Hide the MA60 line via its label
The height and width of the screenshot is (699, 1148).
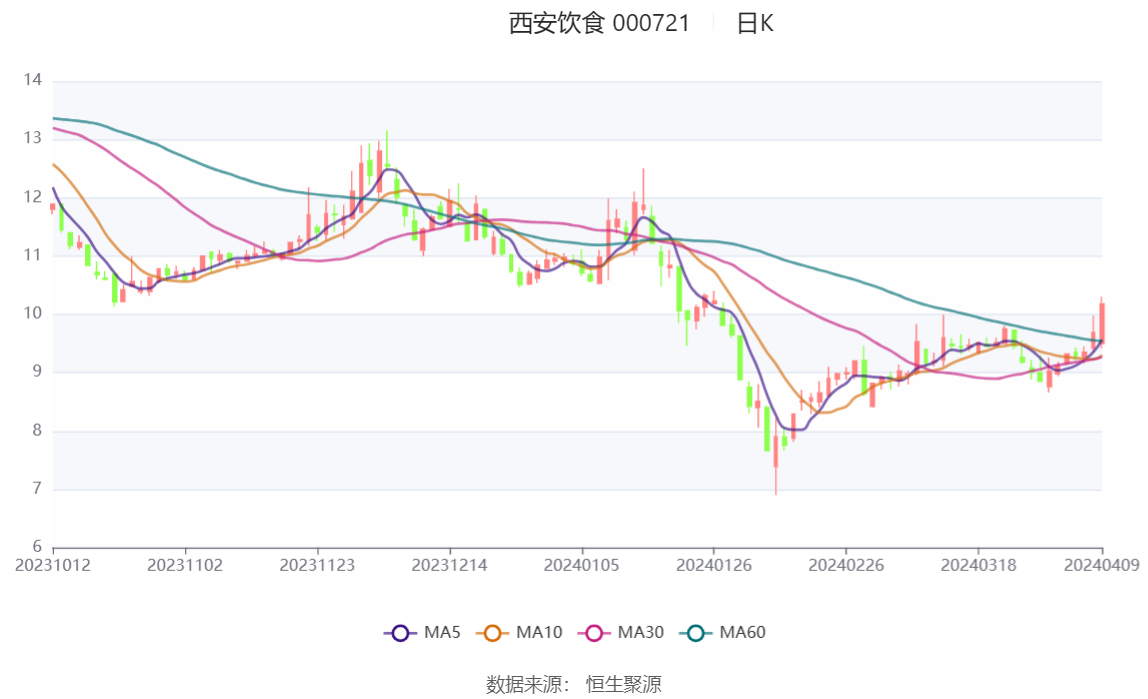click(742, 632)
